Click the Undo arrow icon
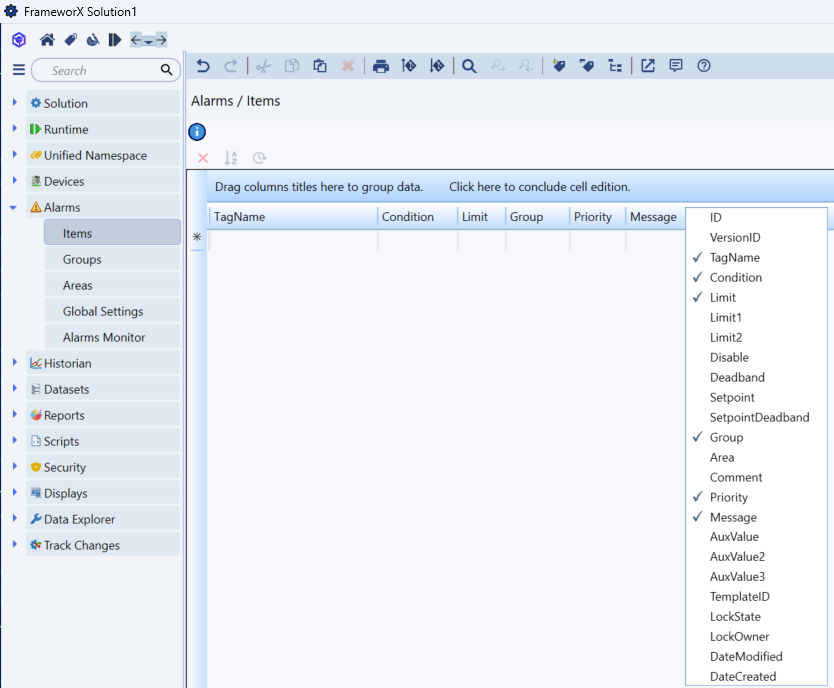 pos(203,66)
